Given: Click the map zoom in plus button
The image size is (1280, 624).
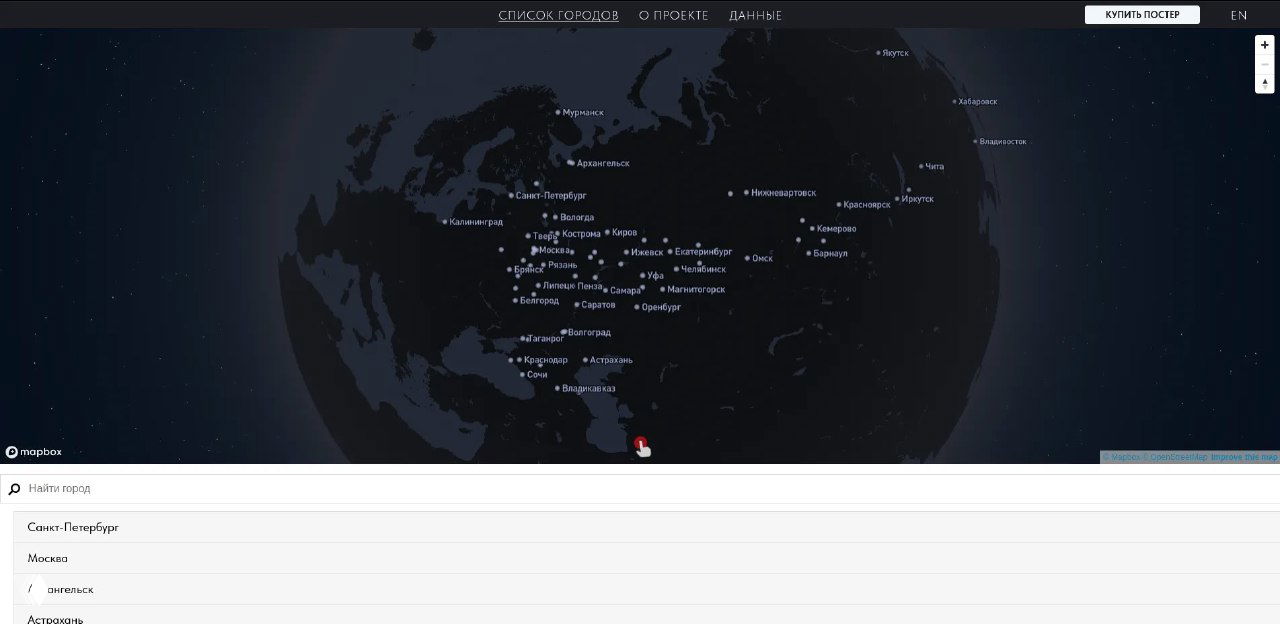Looking at the screenshot, I should pos(1265,45).
